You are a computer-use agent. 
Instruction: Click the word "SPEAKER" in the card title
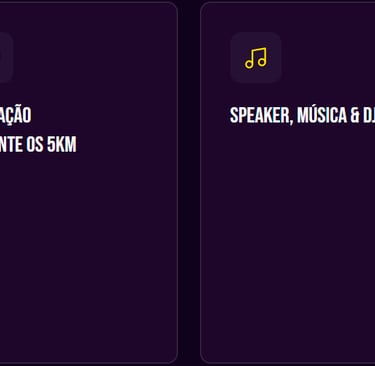[x=261, y=115]
